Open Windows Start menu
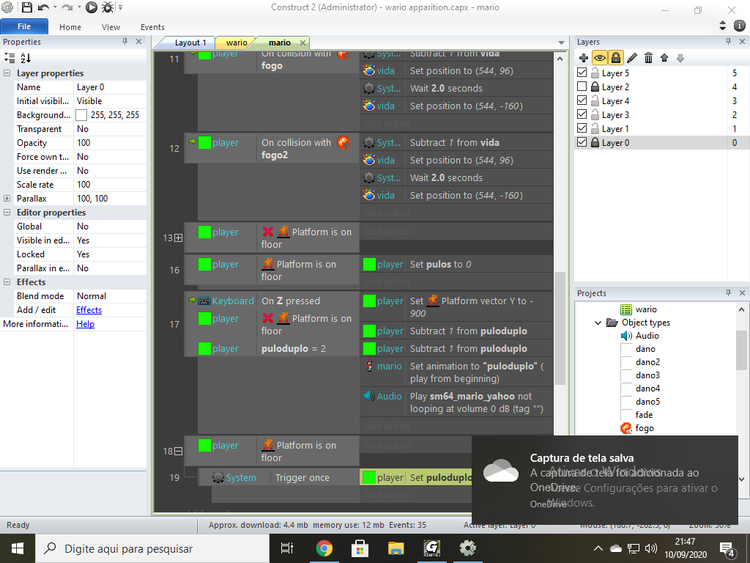The width and height of the screenshot is (750, 563). pos(17,549)
